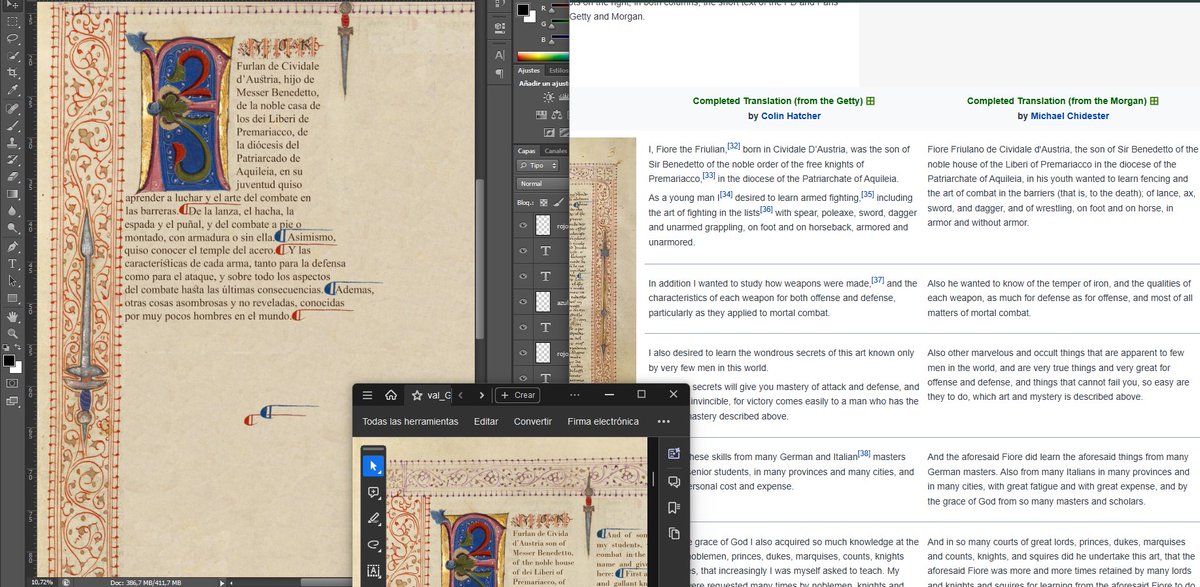Image resolution: width=1200 pixels, height=587 pixels.
Task: Open the Editar menu in Acrobat
Action: click(x=486, y=421)
